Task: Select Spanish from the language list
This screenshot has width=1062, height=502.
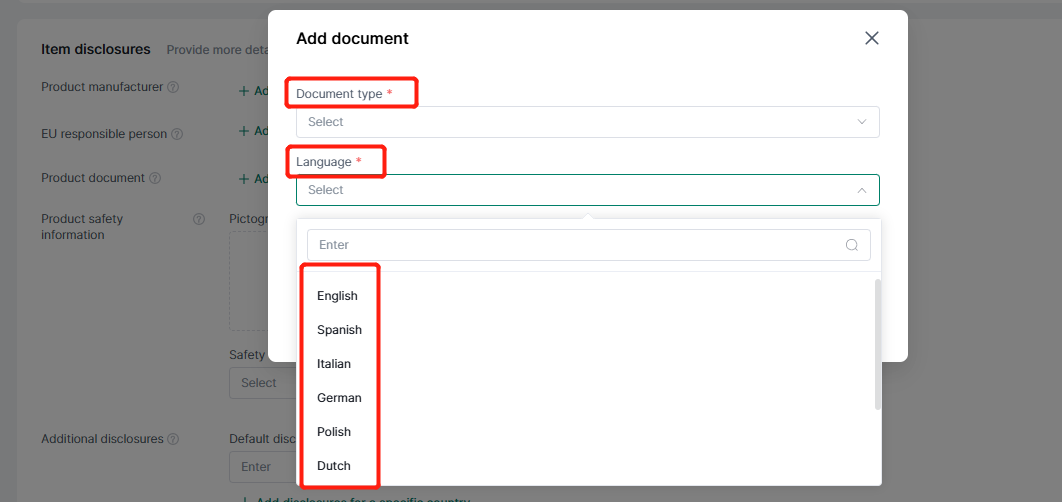Action: pyautogui.click(x=339, y=330)
